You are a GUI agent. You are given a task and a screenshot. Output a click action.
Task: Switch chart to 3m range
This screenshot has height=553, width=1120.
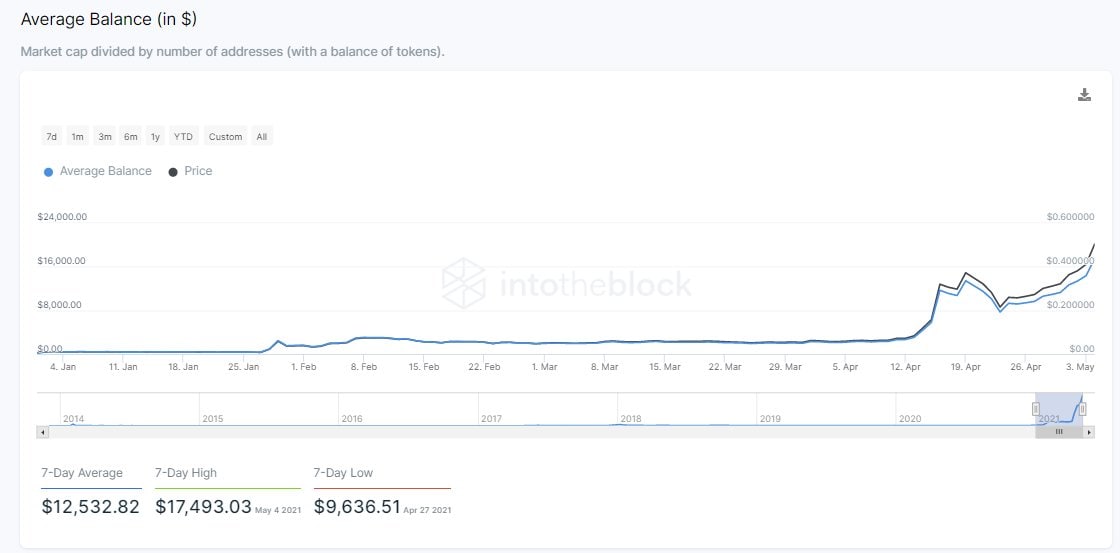click(105, 137)
